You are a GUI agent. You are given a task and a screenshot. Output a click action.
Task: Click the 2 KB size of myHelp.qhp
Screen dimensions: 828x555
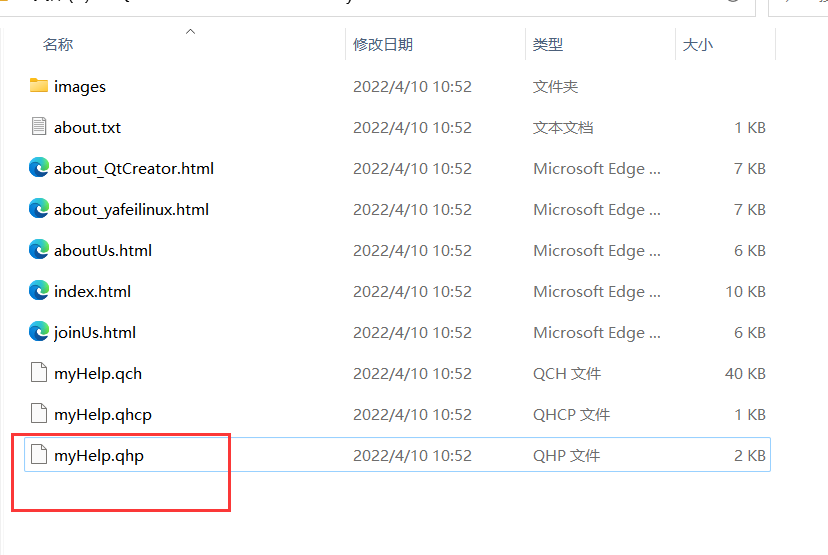point(750,455)
